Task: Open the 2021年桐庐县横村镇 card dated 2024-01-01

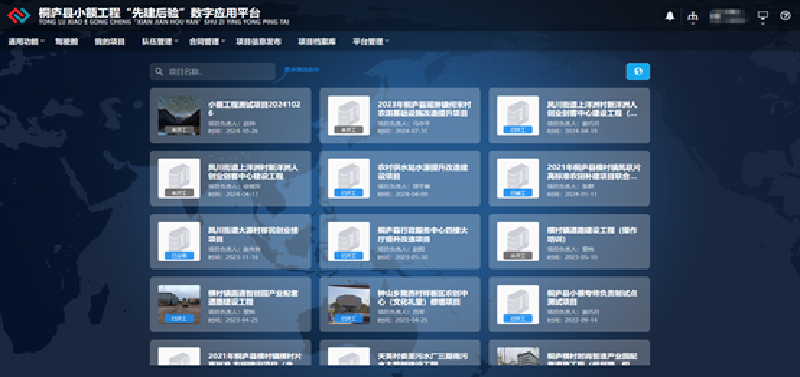Action: tap(569, 179)
